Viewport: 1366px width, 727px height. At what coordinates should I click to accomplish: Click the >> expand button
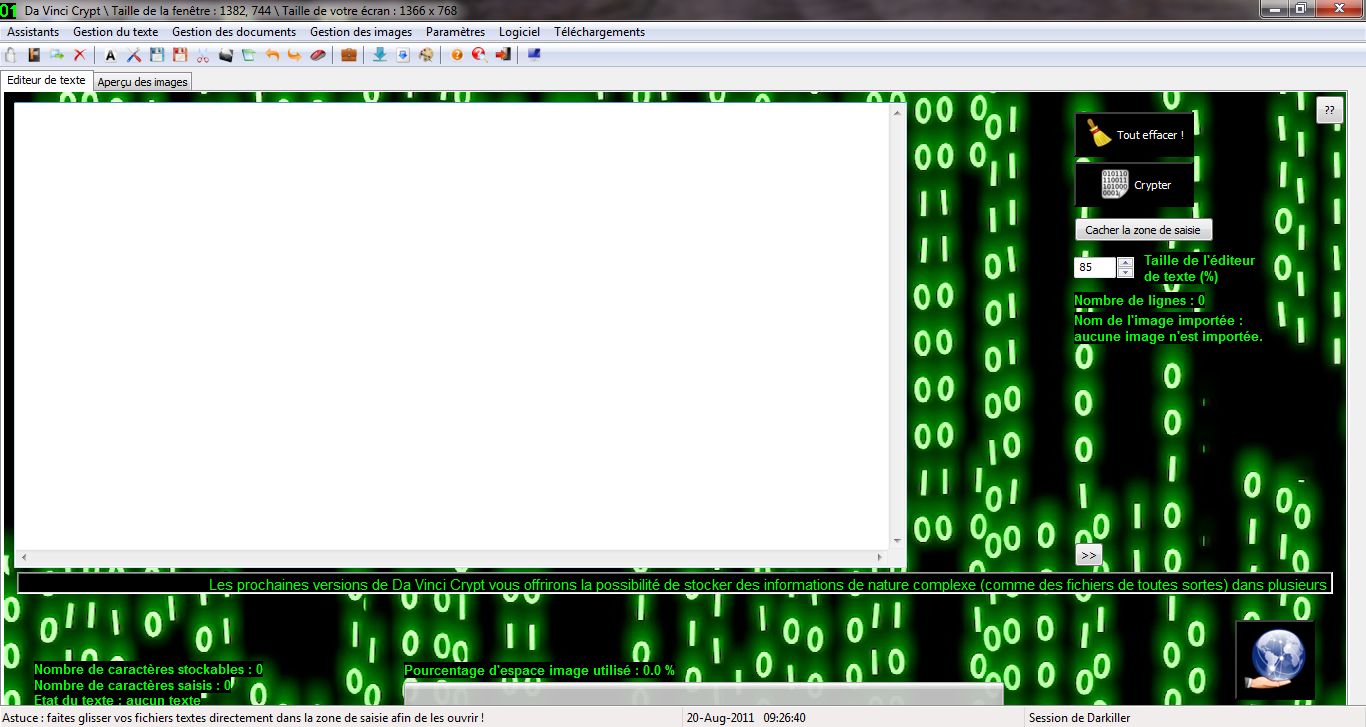pyautogui.click(x=1088, y=555)
